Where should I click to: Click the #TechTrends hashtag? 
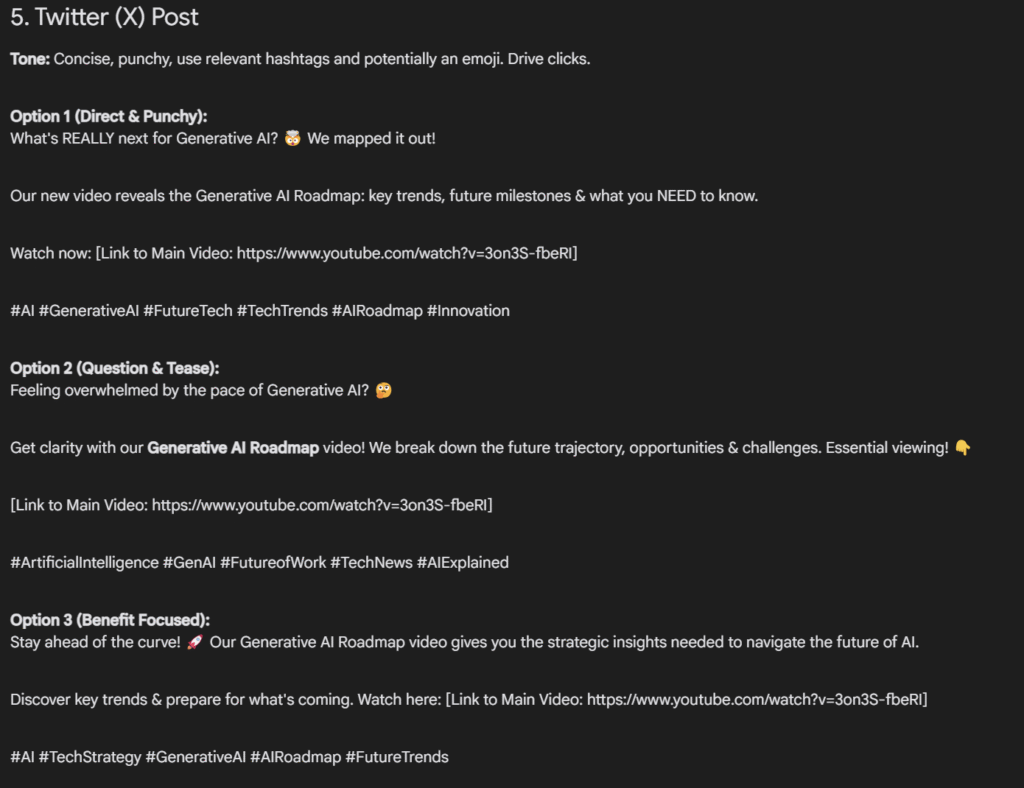282,311
